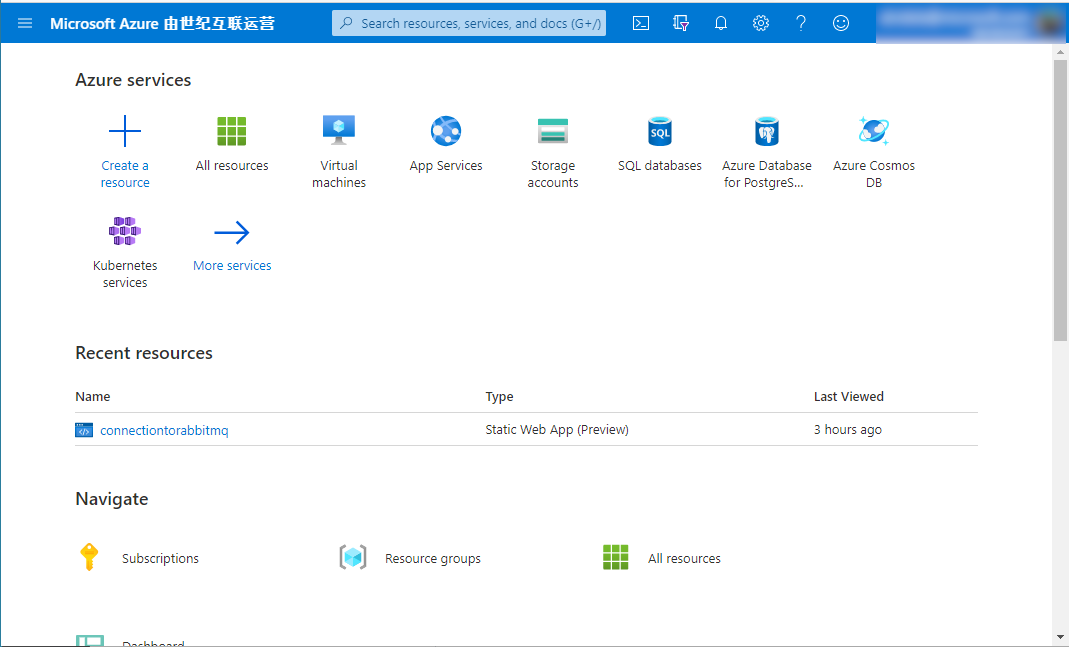Screen dimensions: 1069x647
Task: Open the feedback smiley icon
Action: tap(841, 23)
